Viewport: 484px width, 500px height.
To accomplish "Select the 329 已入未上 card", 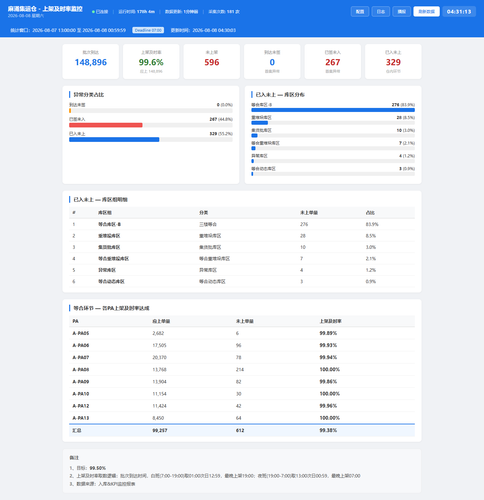I will coord(393,62).
